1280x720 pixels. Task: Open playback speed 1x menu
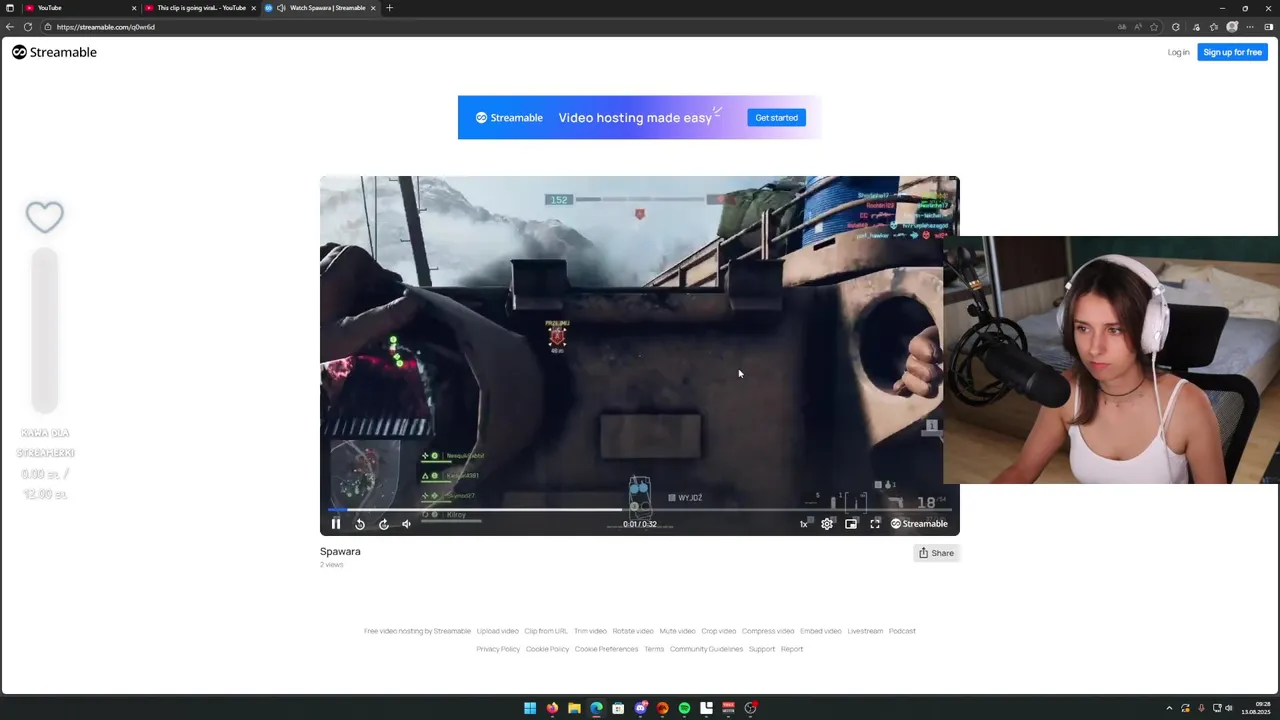pos(803,524)
